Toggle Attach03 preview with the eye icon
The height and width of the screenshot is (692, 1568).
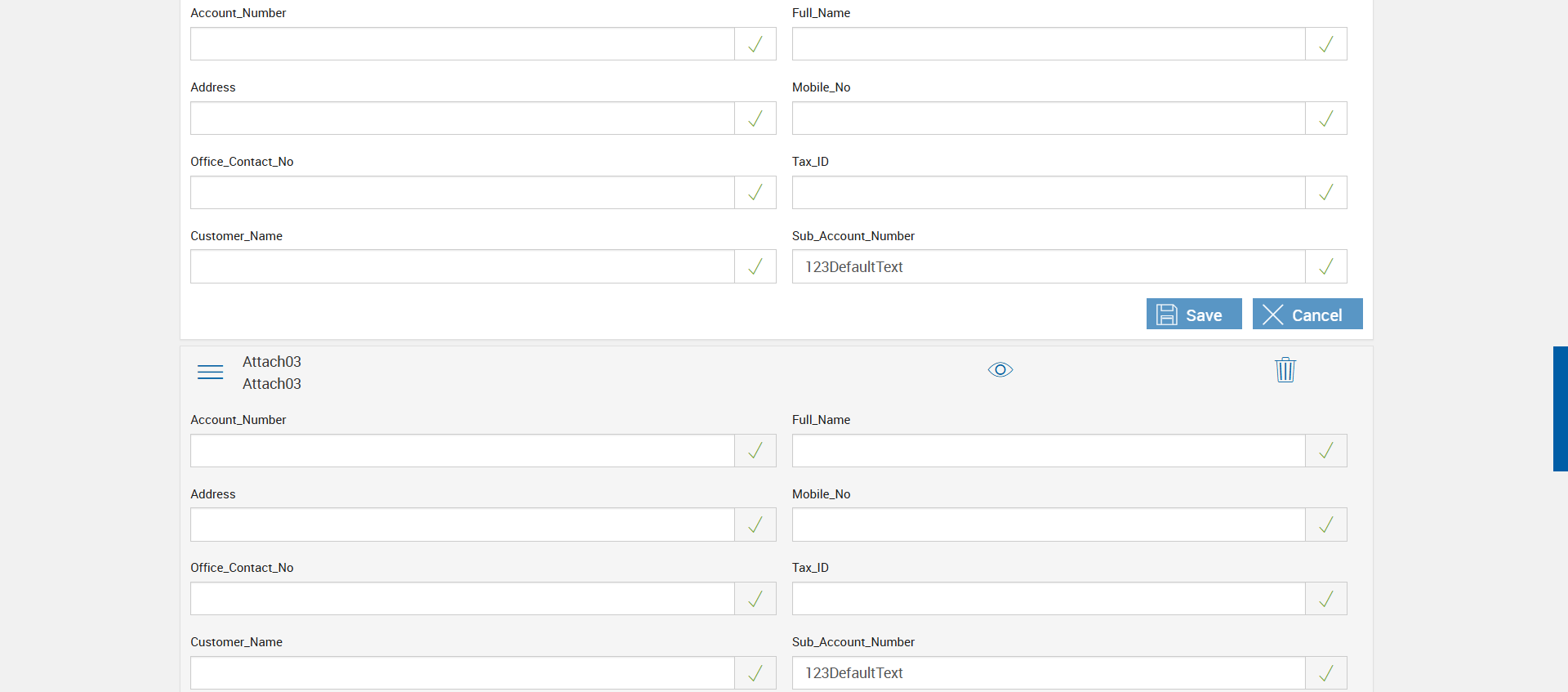pos(1000,370)
